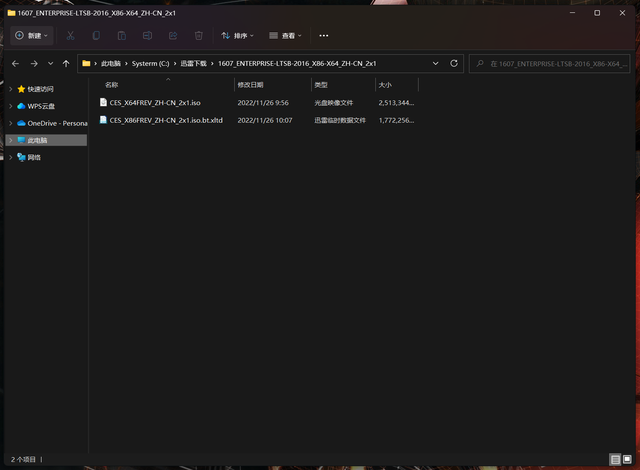The height and width of the screenshot is (470, 640).
Task: Switch to large icons view in status bar
Action: point(627,459)
